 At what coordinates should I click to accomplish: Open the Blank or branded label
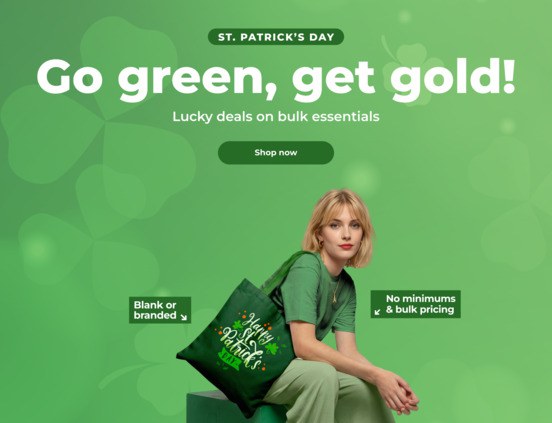[160, 310]
